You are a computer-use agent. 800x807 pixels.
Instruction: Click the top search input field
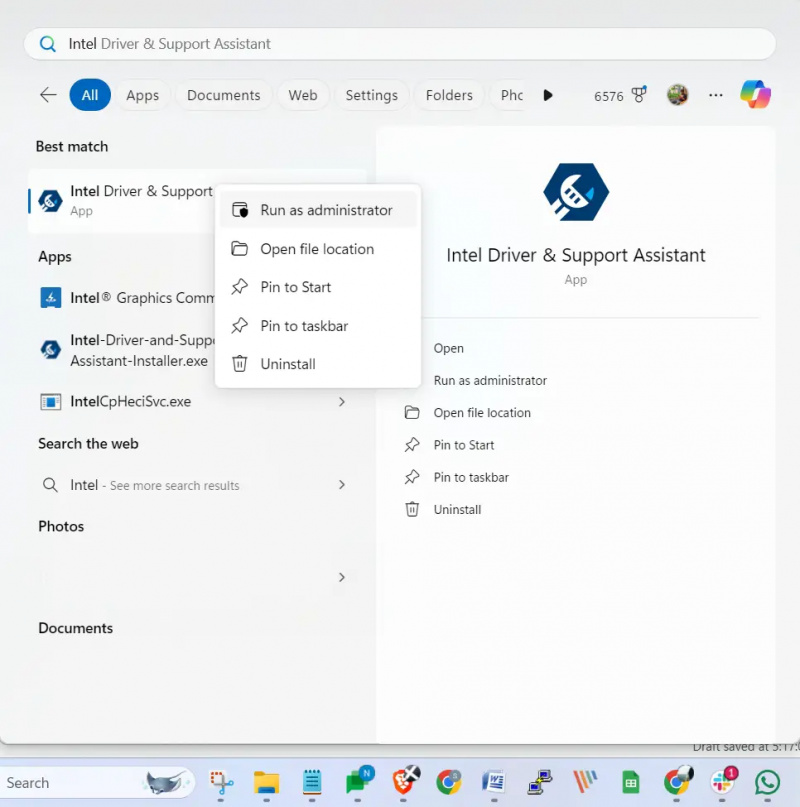point(399,44)
